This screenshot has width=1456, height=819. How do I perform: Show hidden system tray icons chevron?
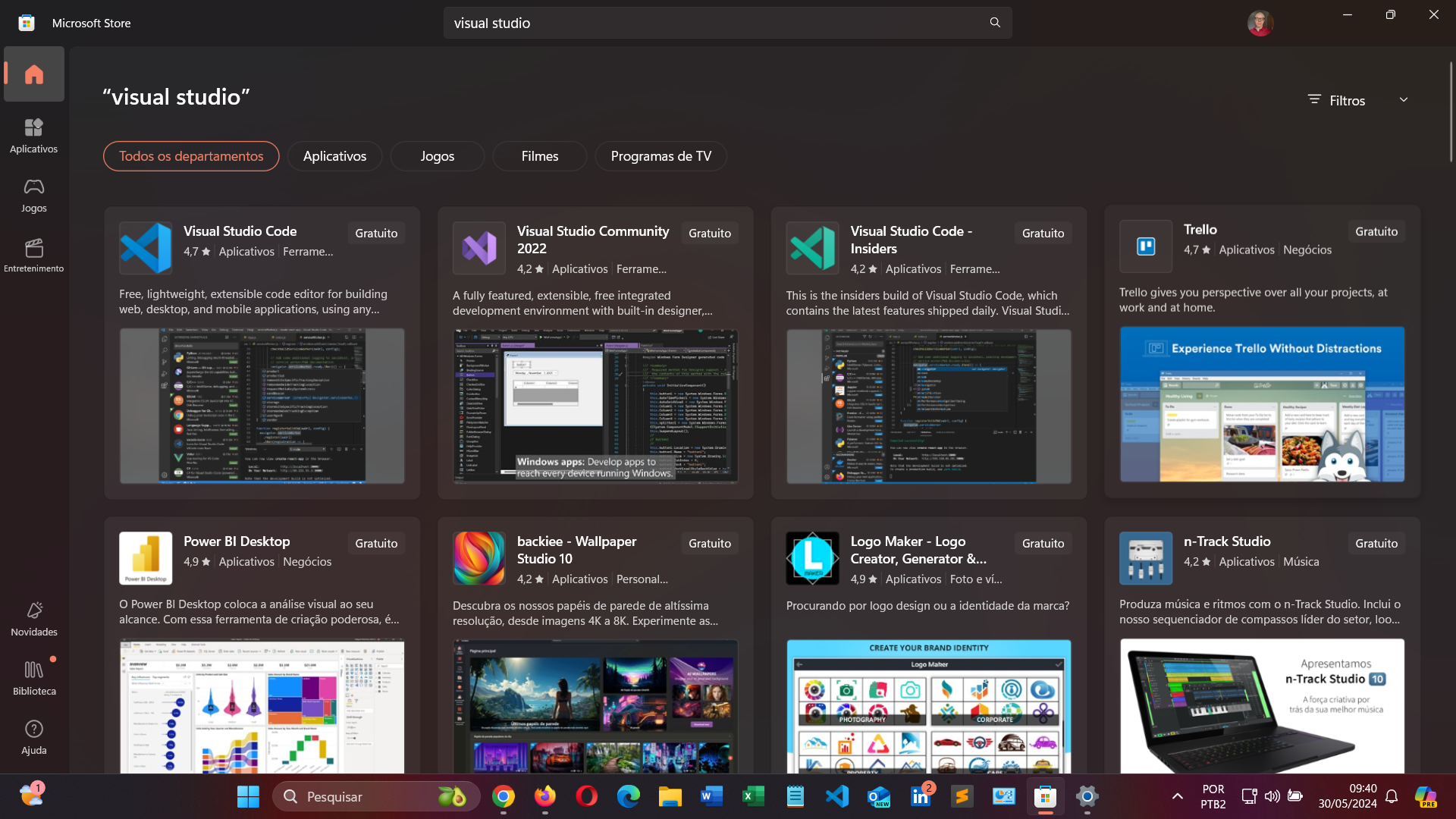click(1178, 796)
